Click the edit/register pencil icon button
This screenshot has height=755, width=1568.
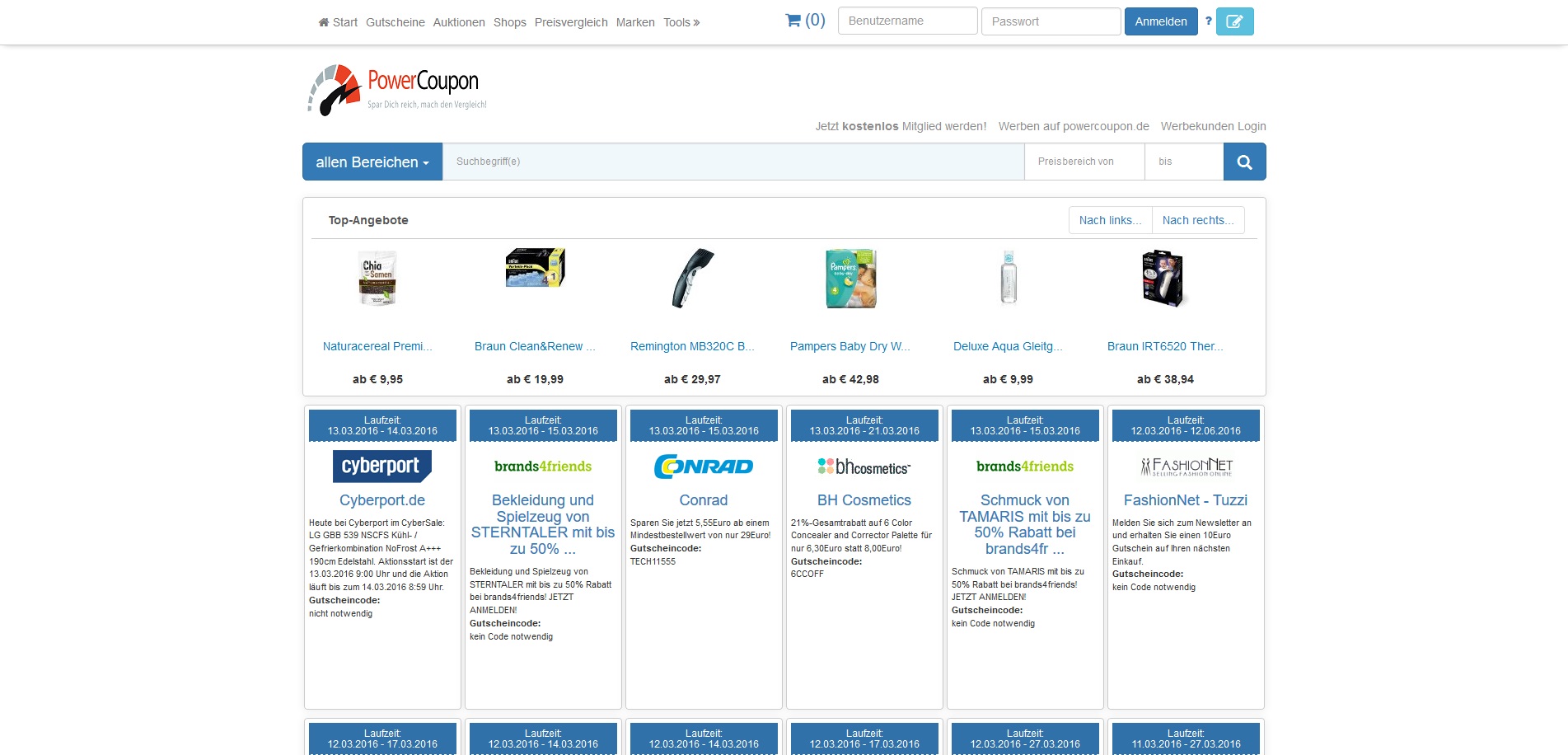tap(1234, 21)
